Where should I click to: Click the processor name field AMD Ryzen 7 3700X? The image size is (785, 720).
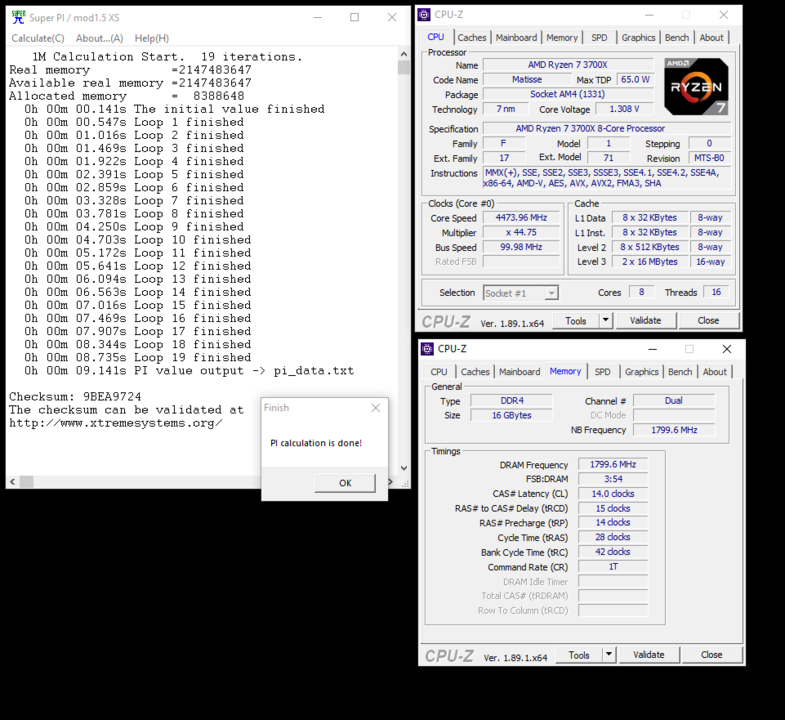[x=568, y=65]
